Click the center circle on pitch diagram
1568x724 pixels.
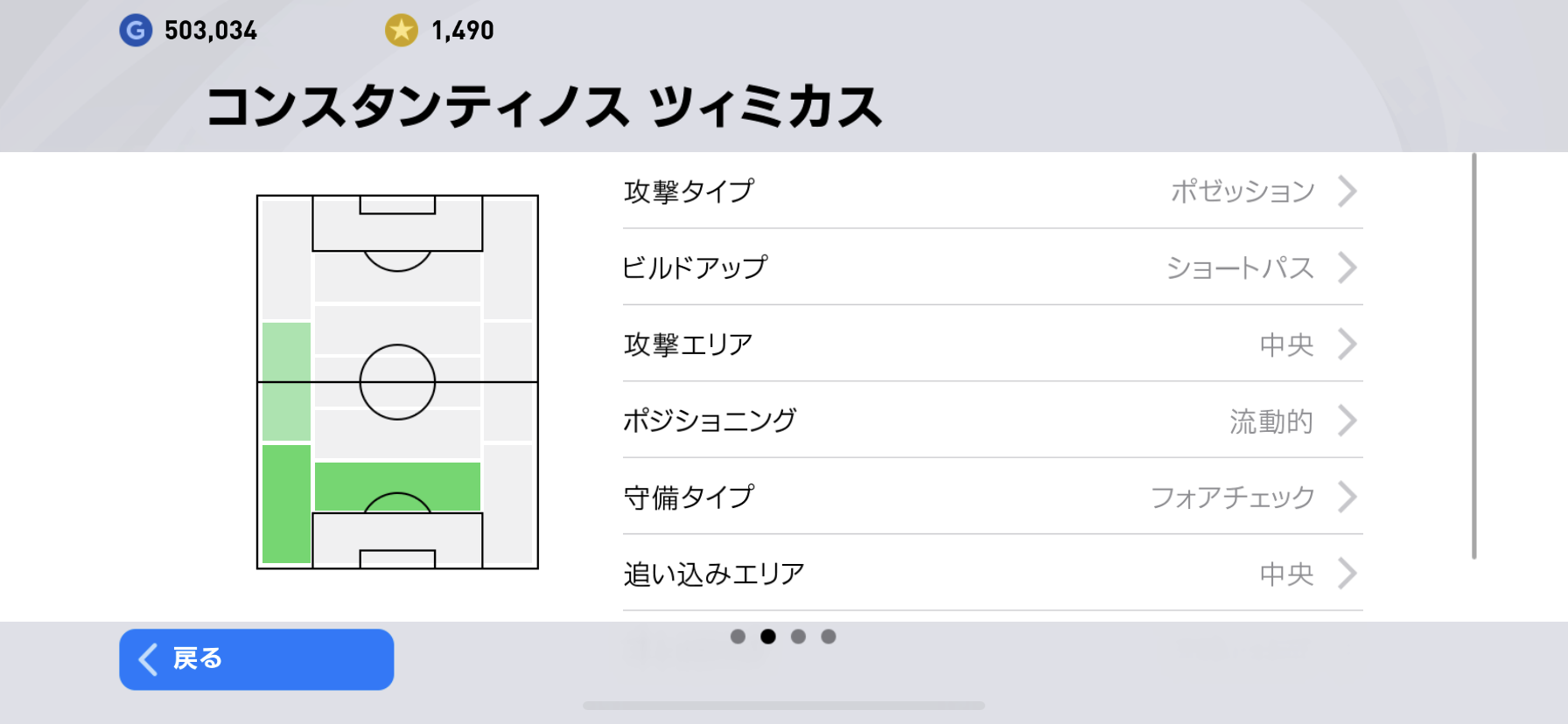397,382
